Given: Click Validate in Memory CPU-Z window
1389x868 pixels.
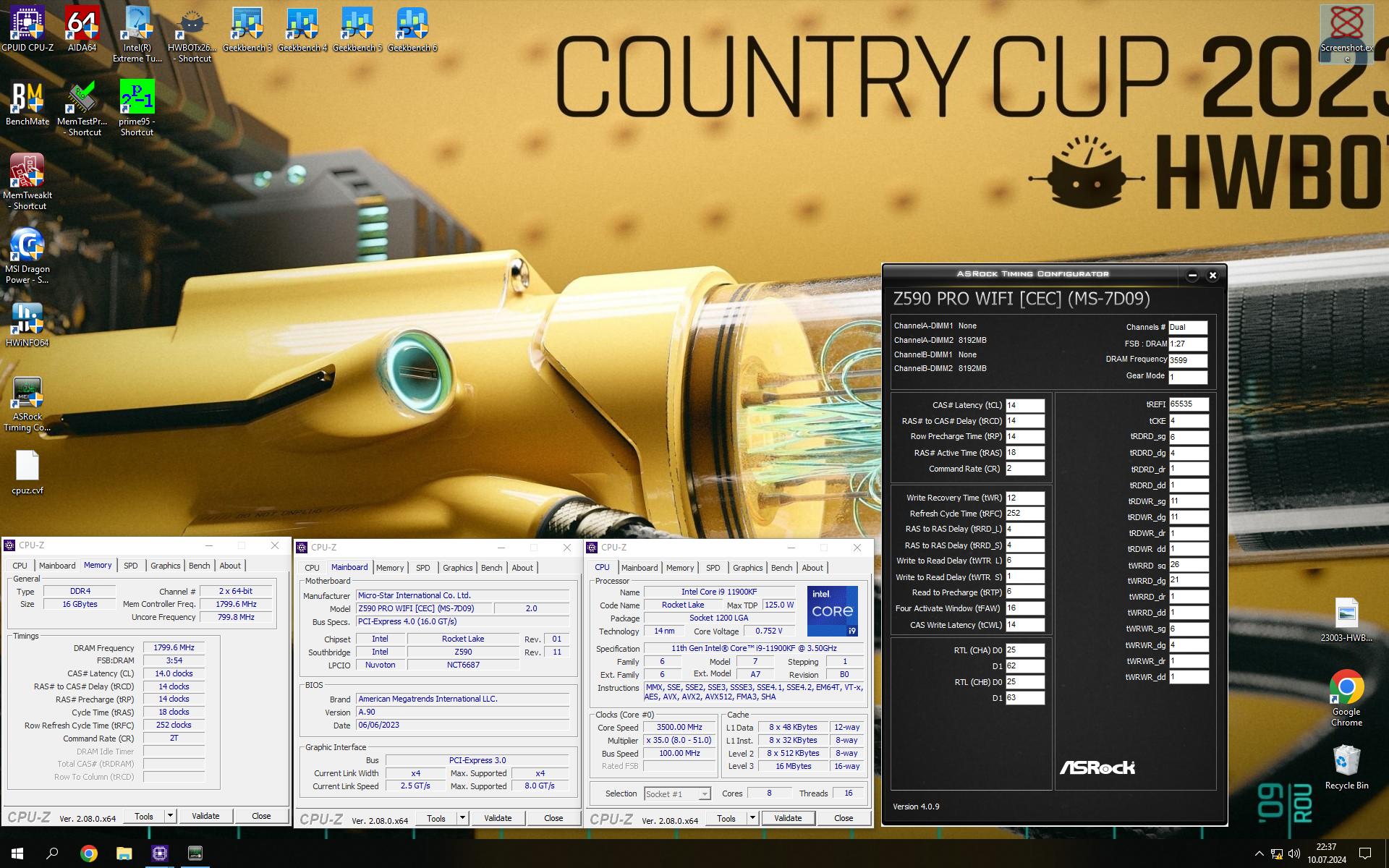Looking at the screenshot, I should [205, 816].
